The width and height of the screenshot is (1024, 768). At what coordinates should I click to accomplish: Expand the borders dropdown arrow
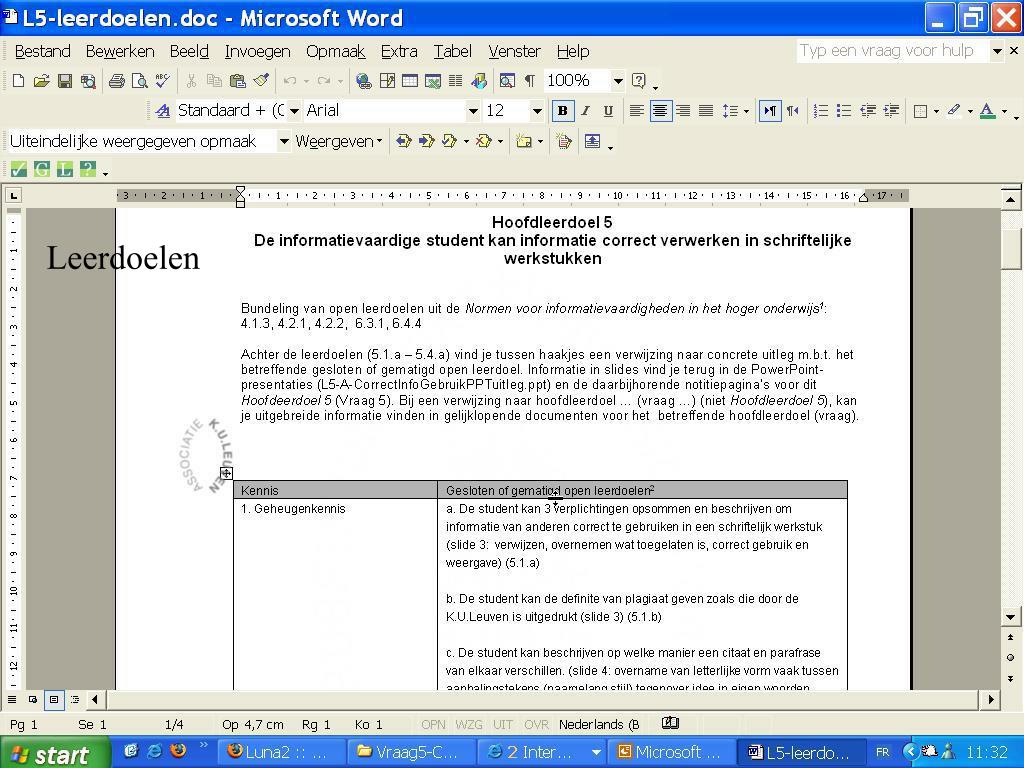click(x=936, y=111)
